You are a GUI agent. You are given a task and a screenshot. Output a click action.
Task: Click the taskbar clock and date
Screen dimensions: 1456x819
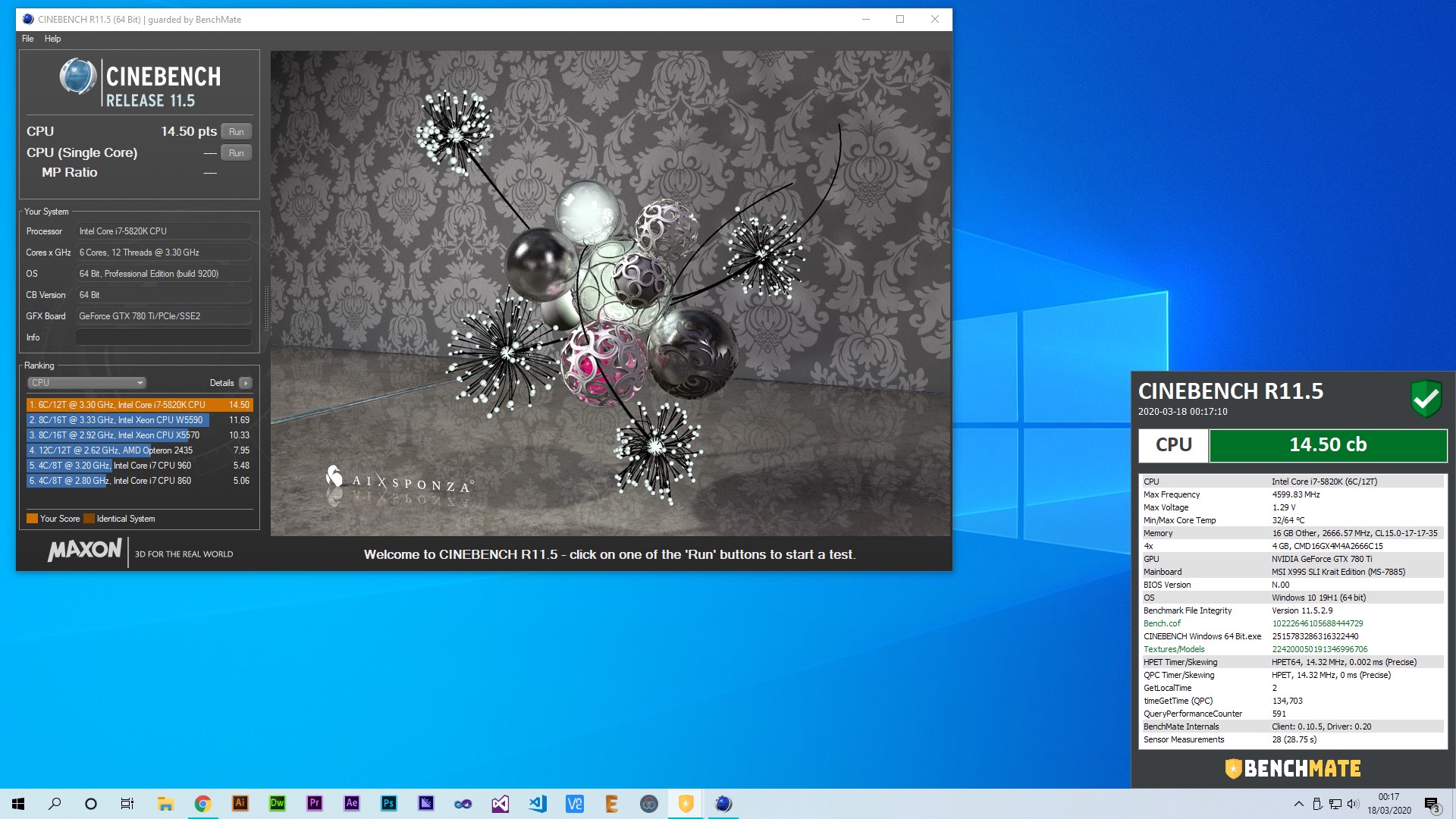click(1389, 804)
